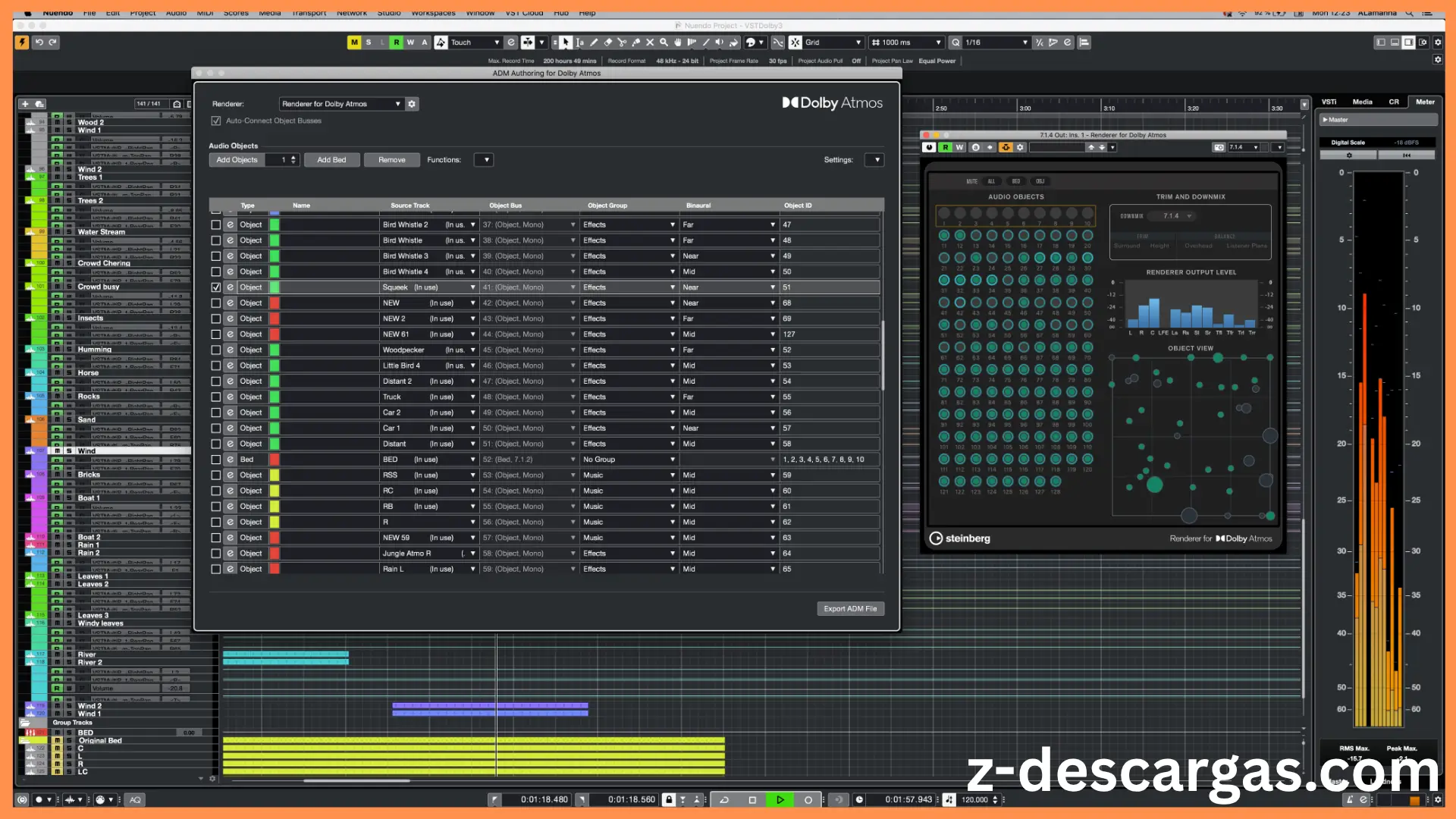Click the Remove button
The width and height of the screenshot is (1456, 819).
point(392,160)
